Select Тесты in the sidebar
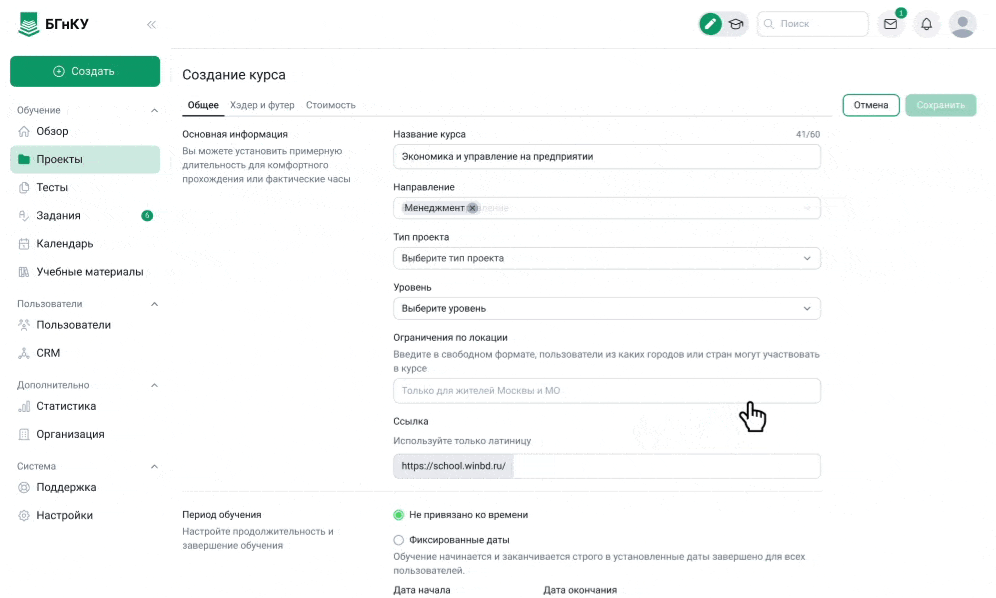 coord(50,187)
